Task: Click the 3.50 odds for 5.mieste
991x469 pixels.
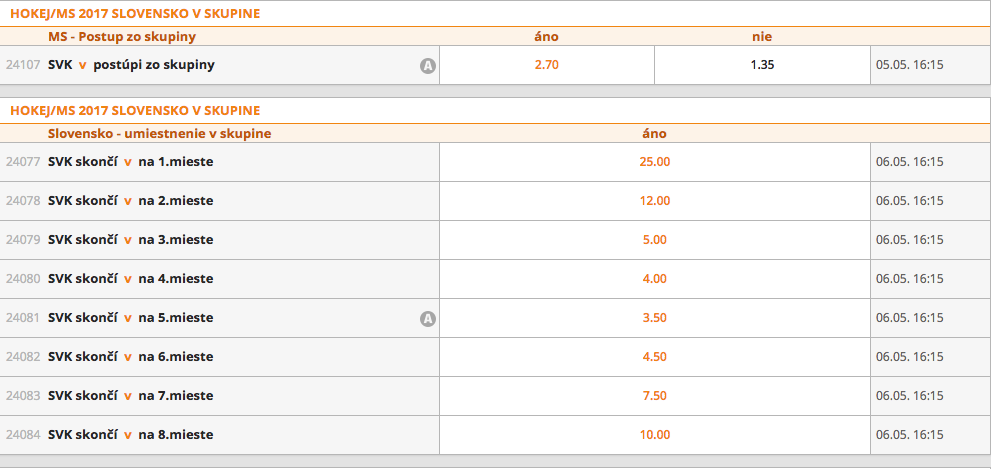Action: point(654,318)
